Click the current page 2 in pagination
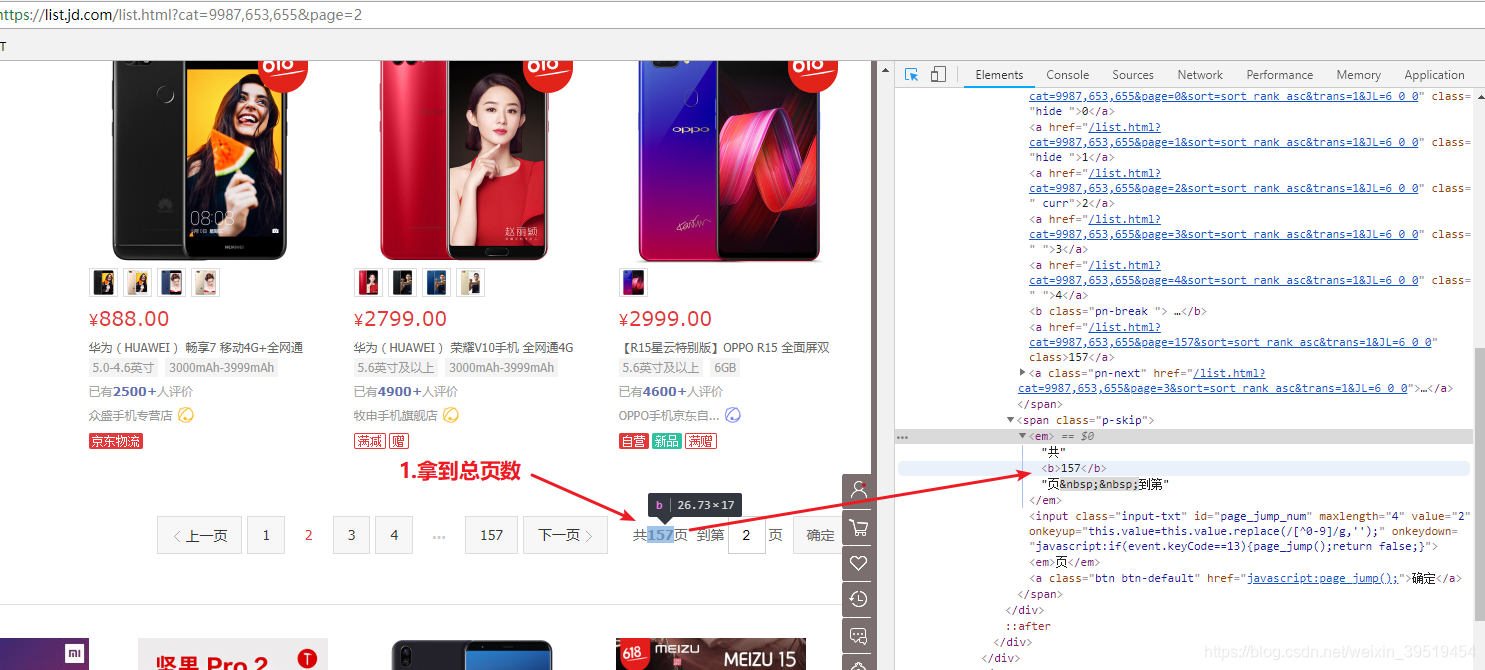Viewport: 1485px width, 670px height. pos(308,535)
